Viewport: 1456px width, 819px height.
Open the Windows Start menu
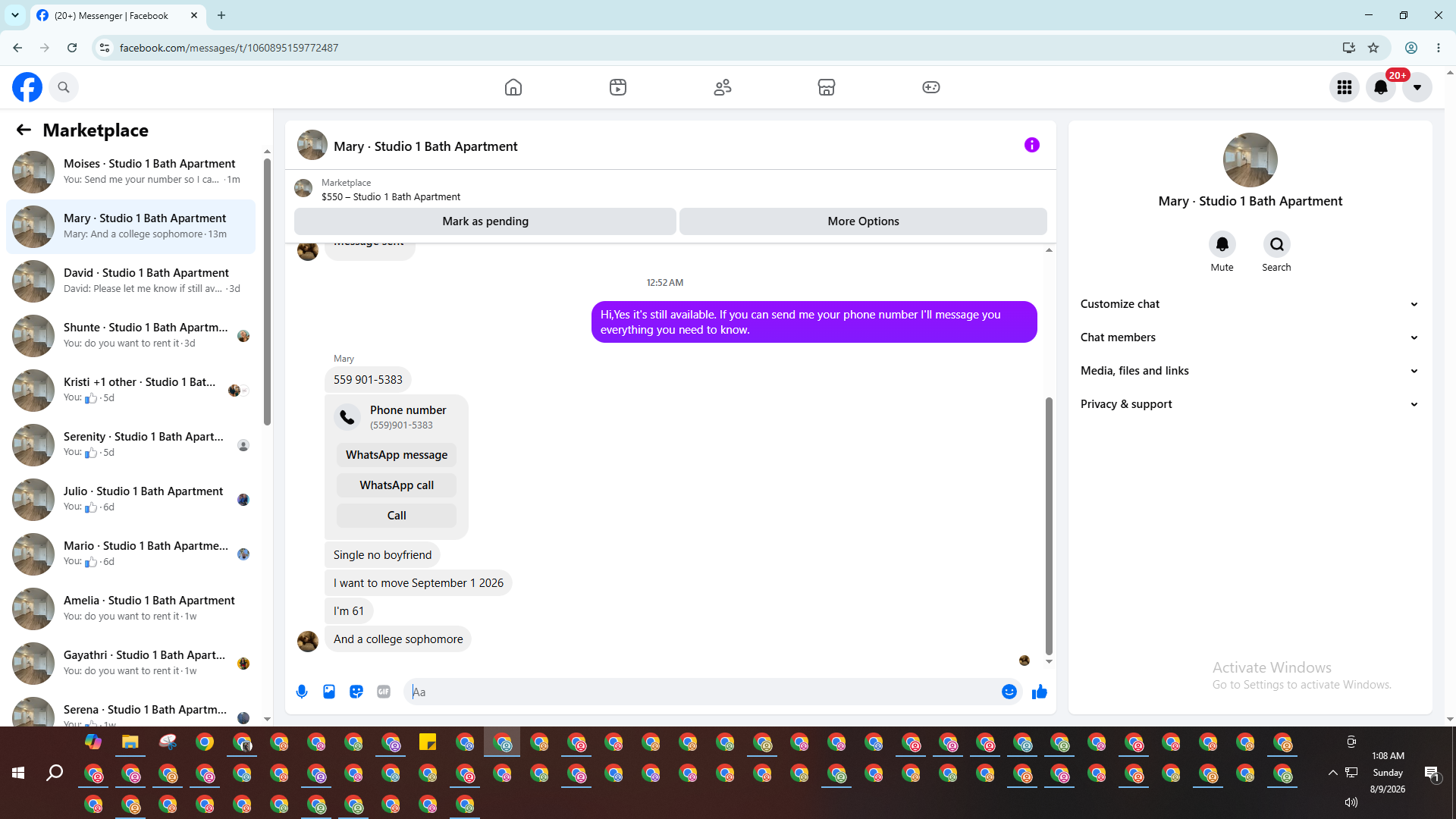pyautogui.click(x=18, y=773)
